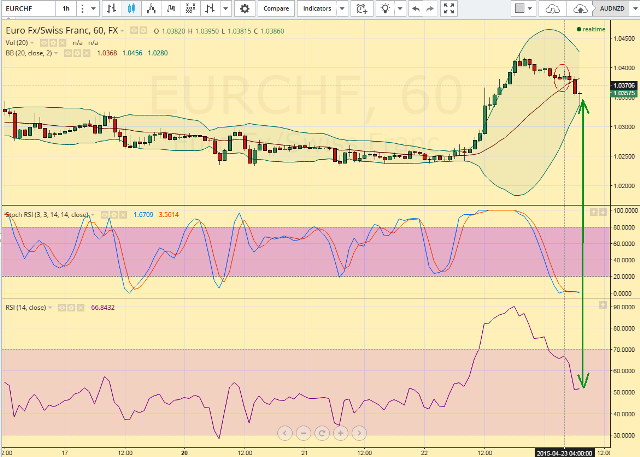
Task: Expand the Stoch RSI legend arrow
Action: coord(93,215)
